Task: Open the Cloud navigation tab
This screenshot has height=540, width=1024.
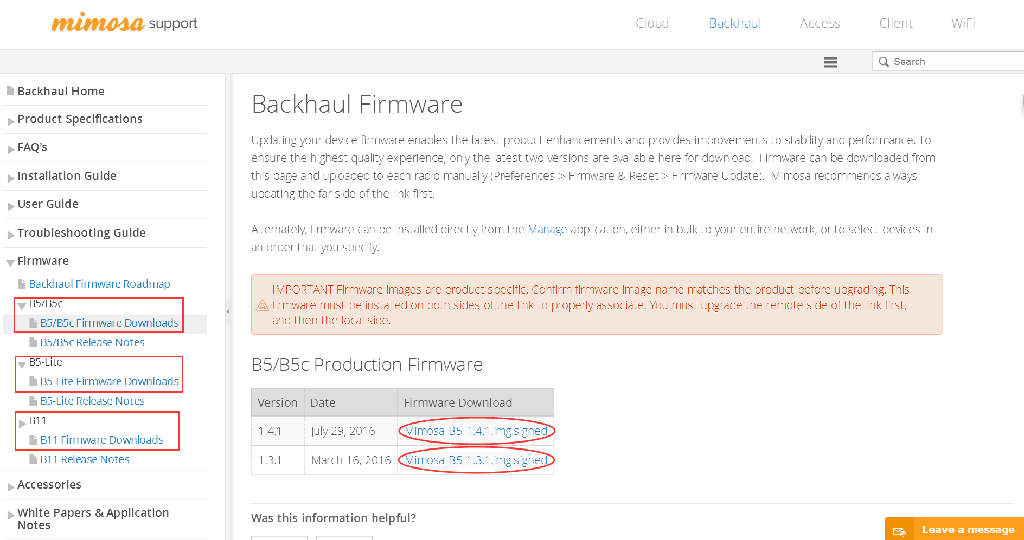Action: pos(652,24)
